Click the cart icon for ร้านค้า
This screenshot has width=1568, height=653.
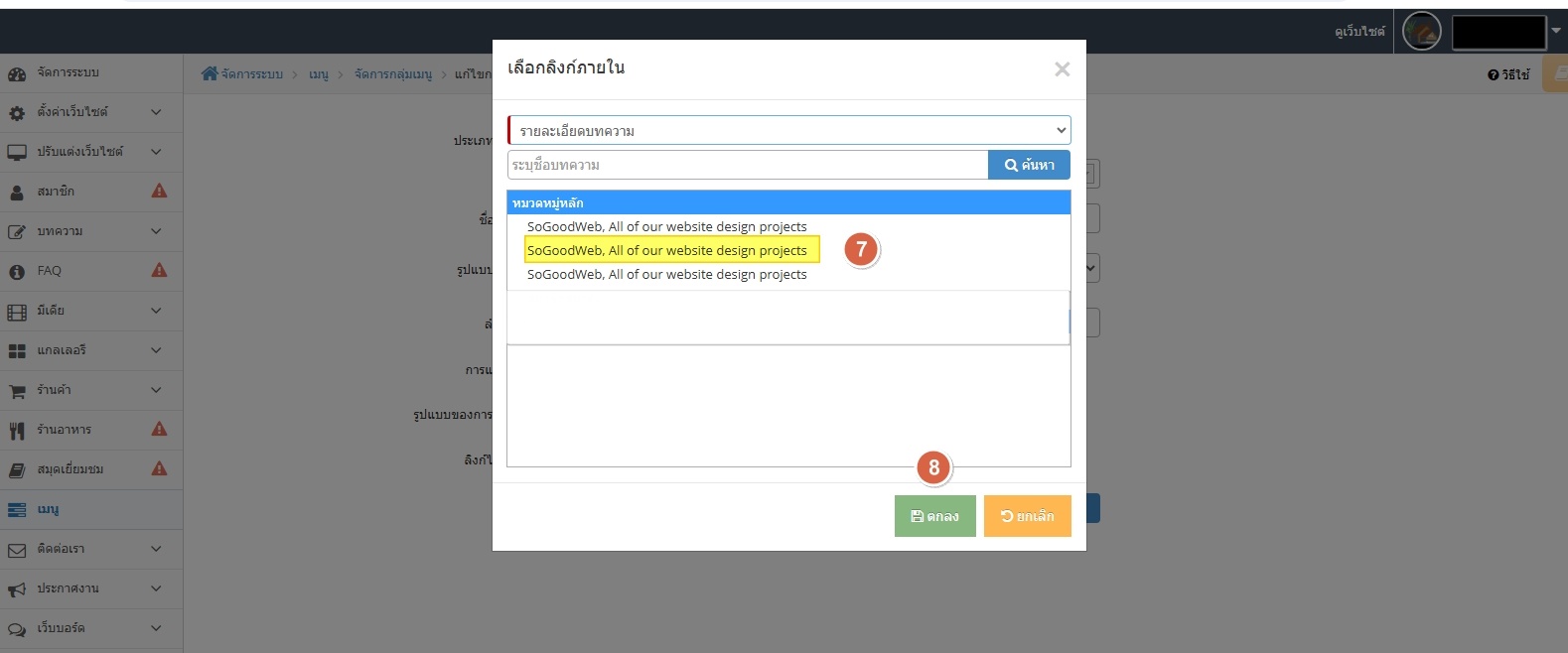tap(17, 391)
